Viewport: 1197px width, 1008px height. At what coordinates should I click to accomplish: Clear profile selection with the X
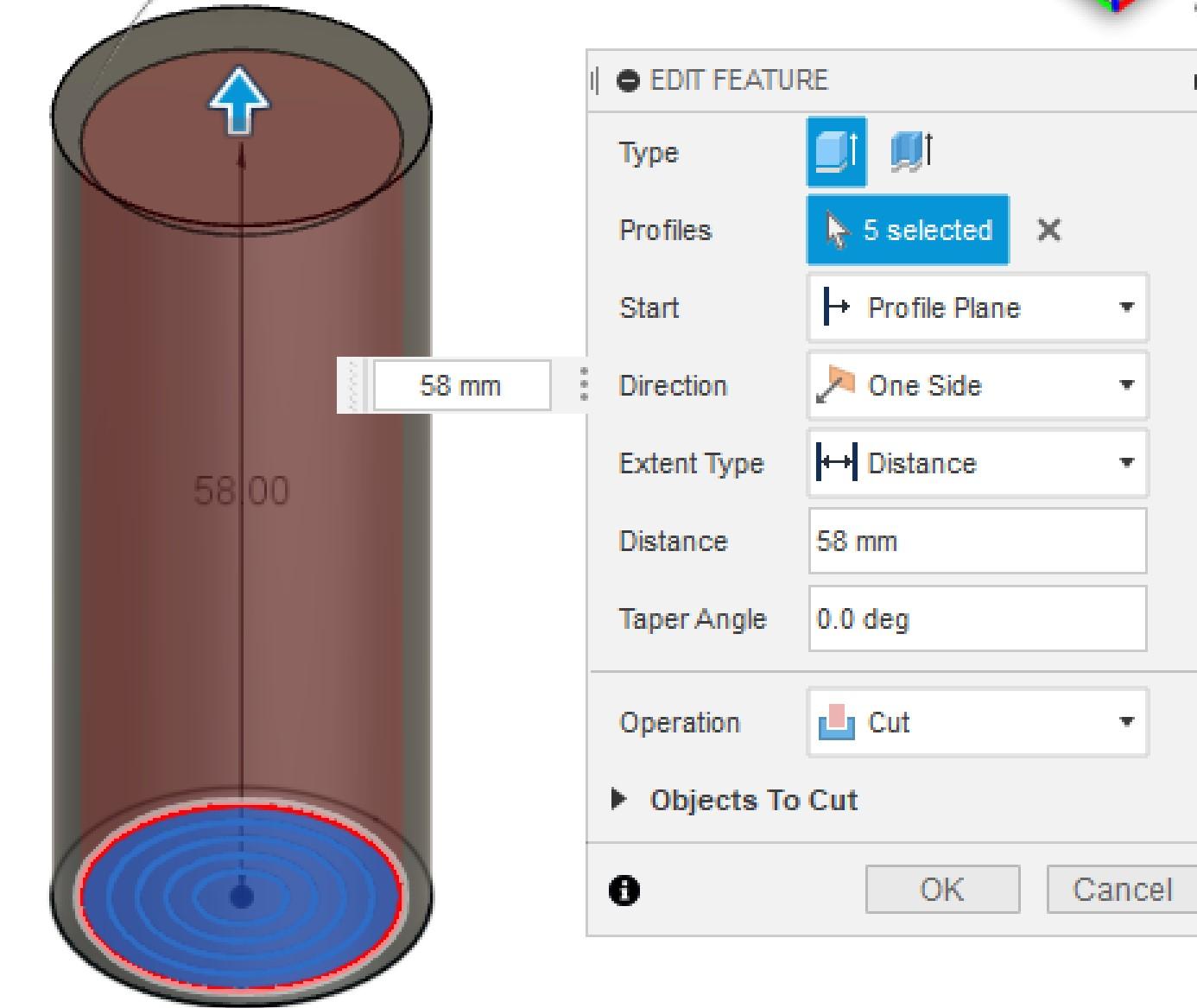click(x=1048, y=230)
